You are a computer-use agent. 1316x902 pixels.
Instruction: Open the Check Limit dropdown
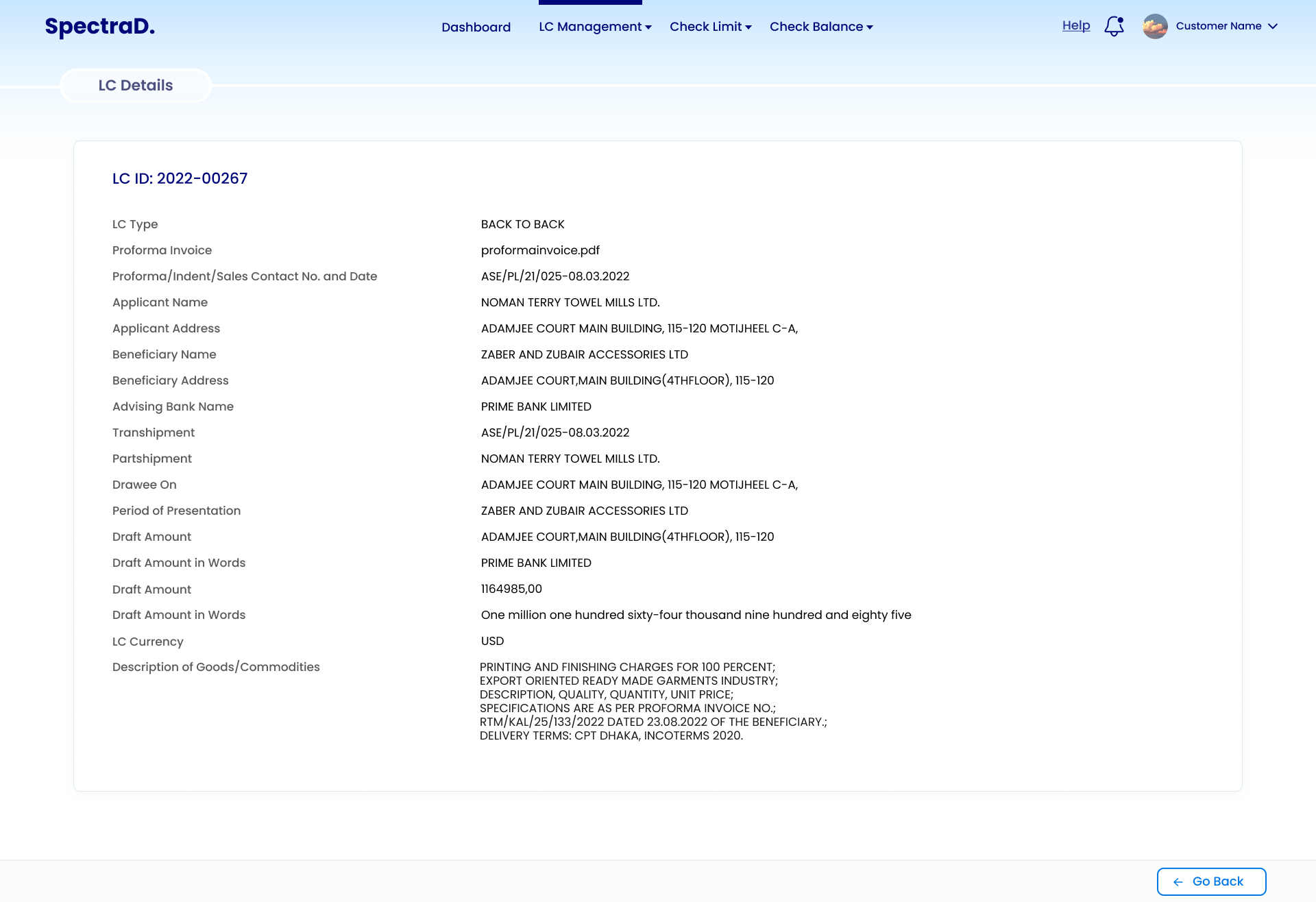click(x=711, y=27)
